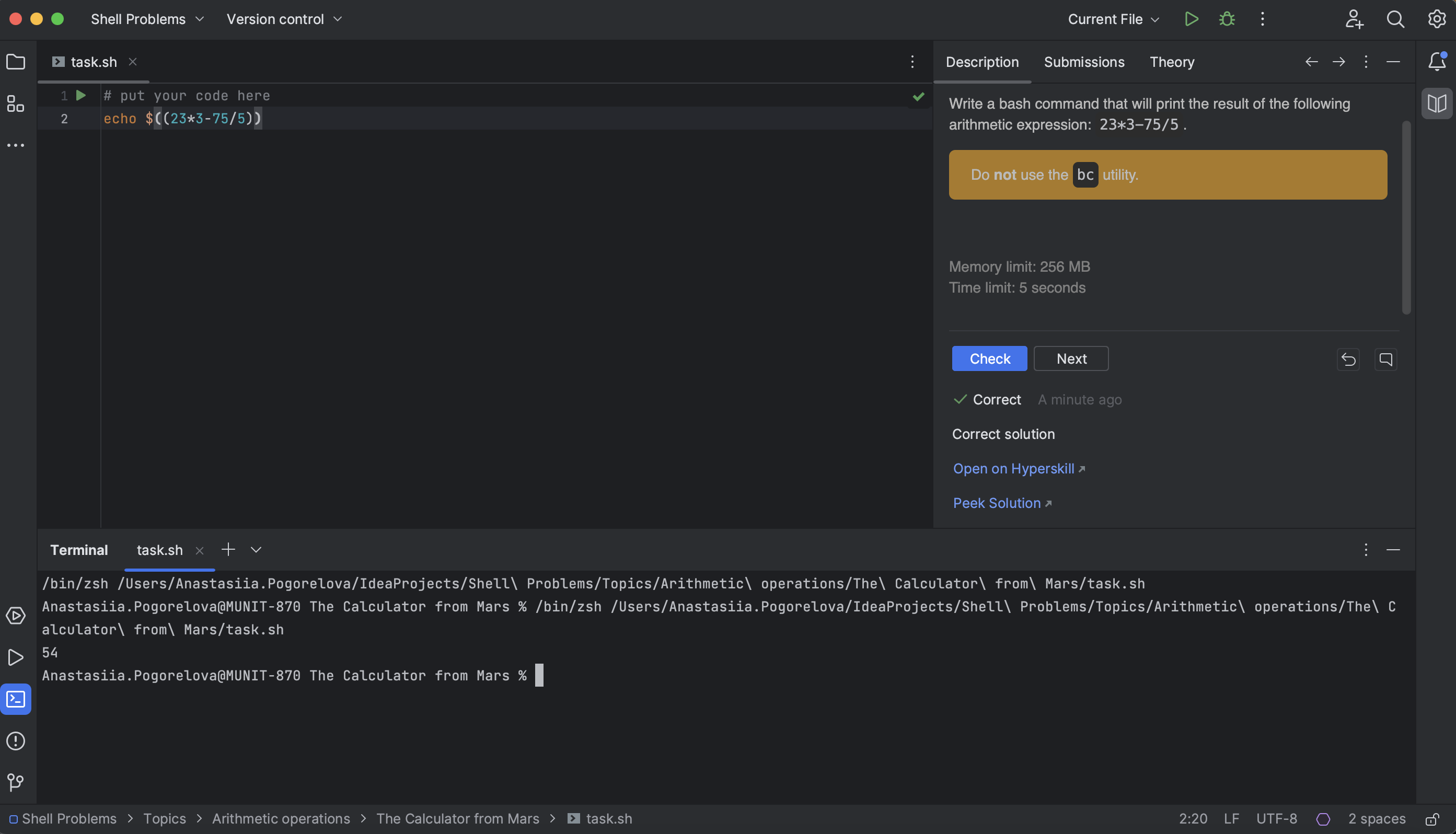Click the 2:20 cursor position indicator
The image size is (1456, 834).
point(1193,819)
